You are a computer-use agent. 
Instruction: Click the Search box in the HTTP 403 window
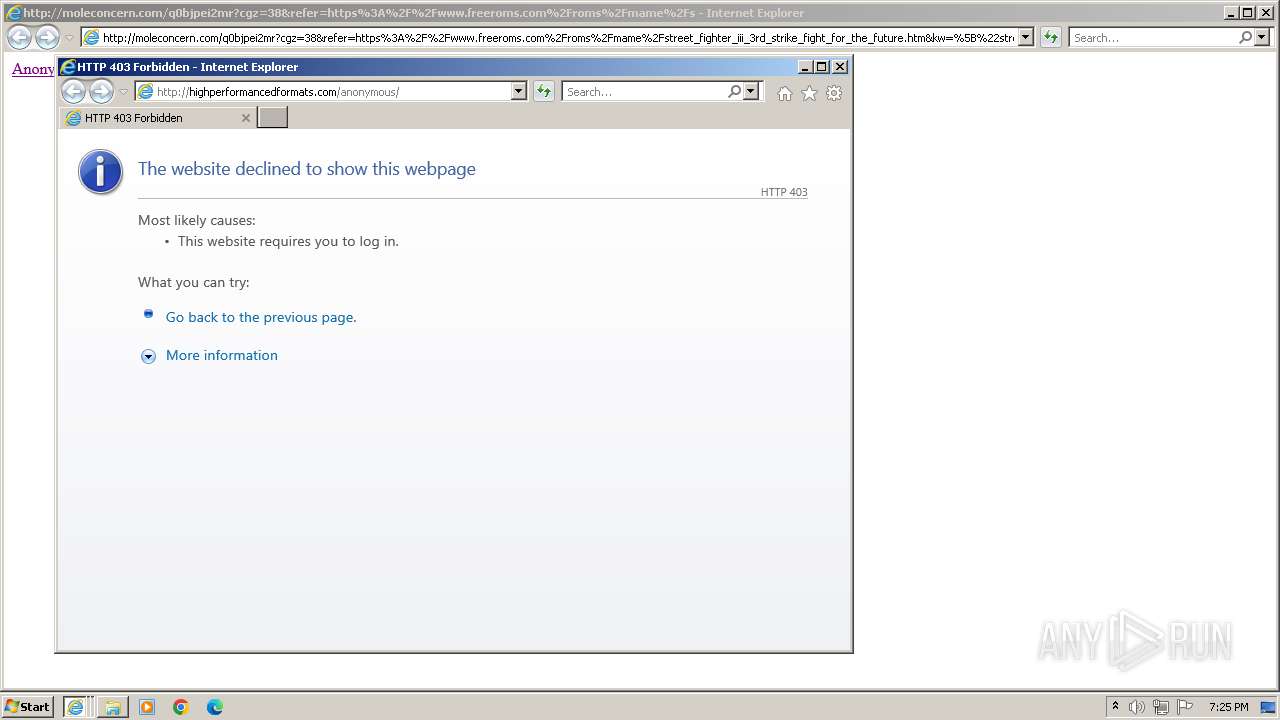tap(644, 91)
